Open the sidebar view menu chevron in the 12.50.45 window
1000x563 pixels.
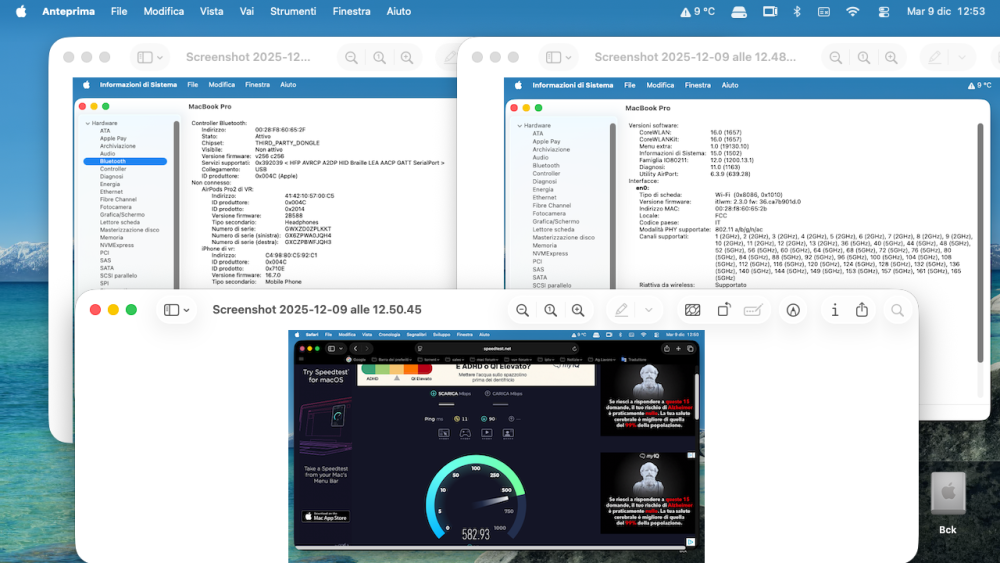(186, 311)
